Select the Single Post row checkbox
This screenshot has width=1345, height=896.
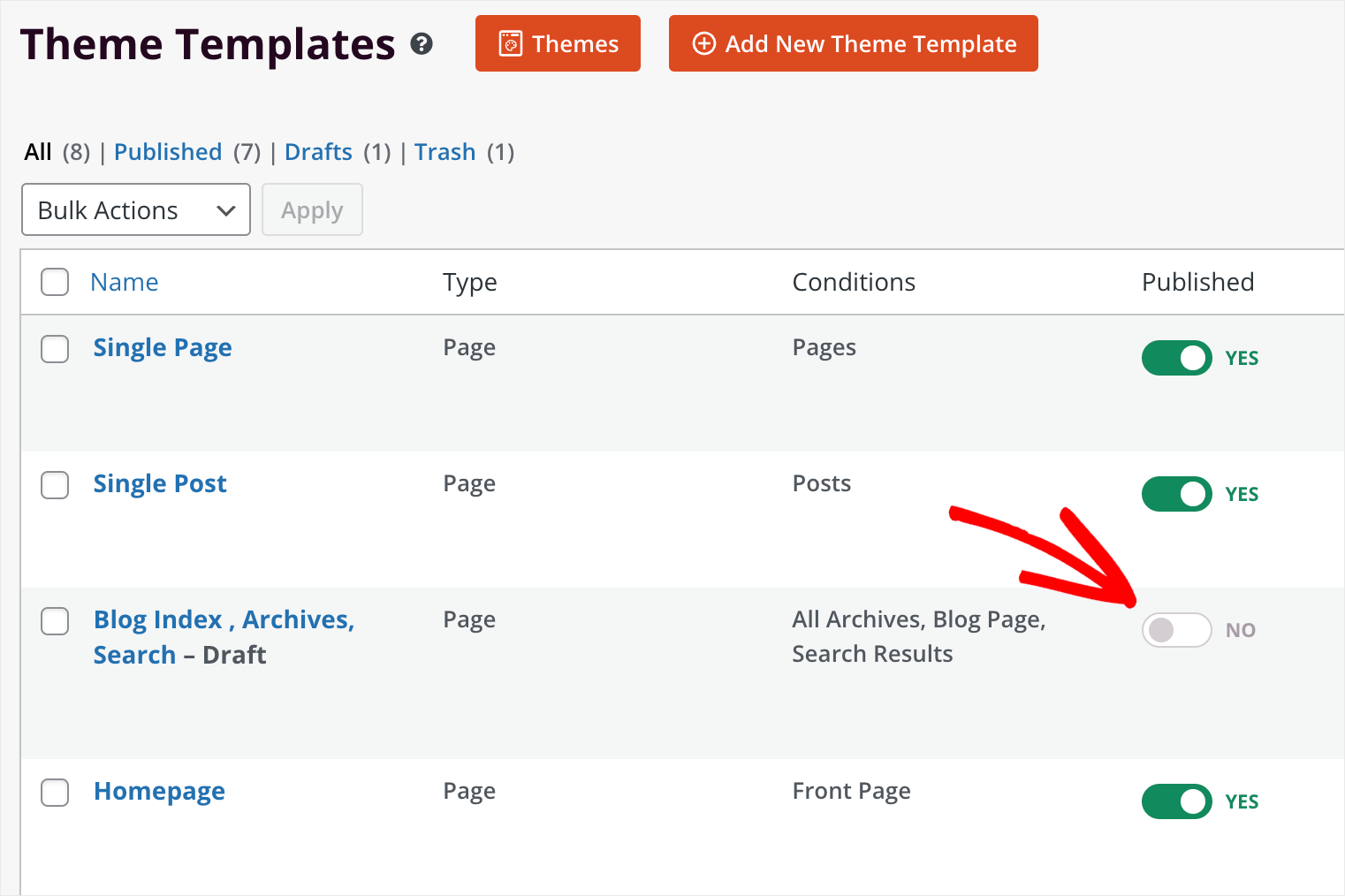click(x=55, y=484)
